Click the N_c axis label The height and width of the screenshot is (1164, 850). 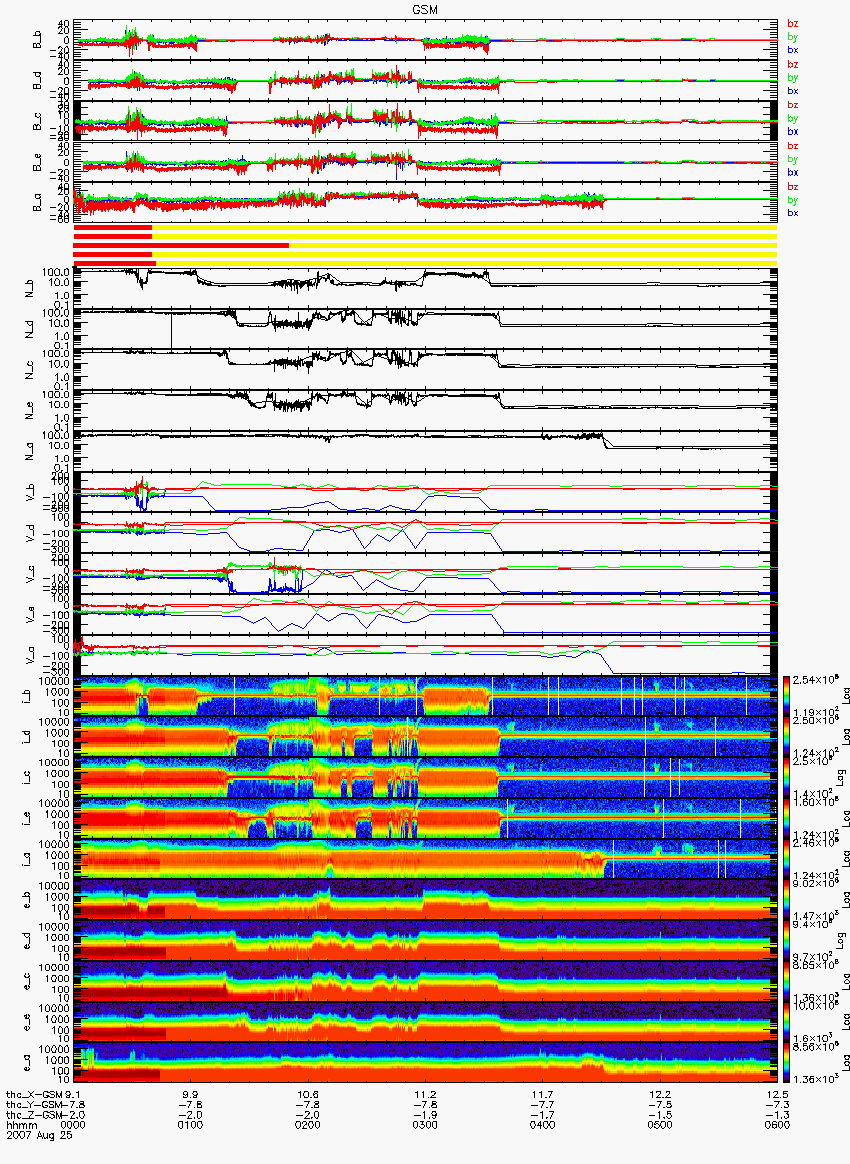click(31, 370)
